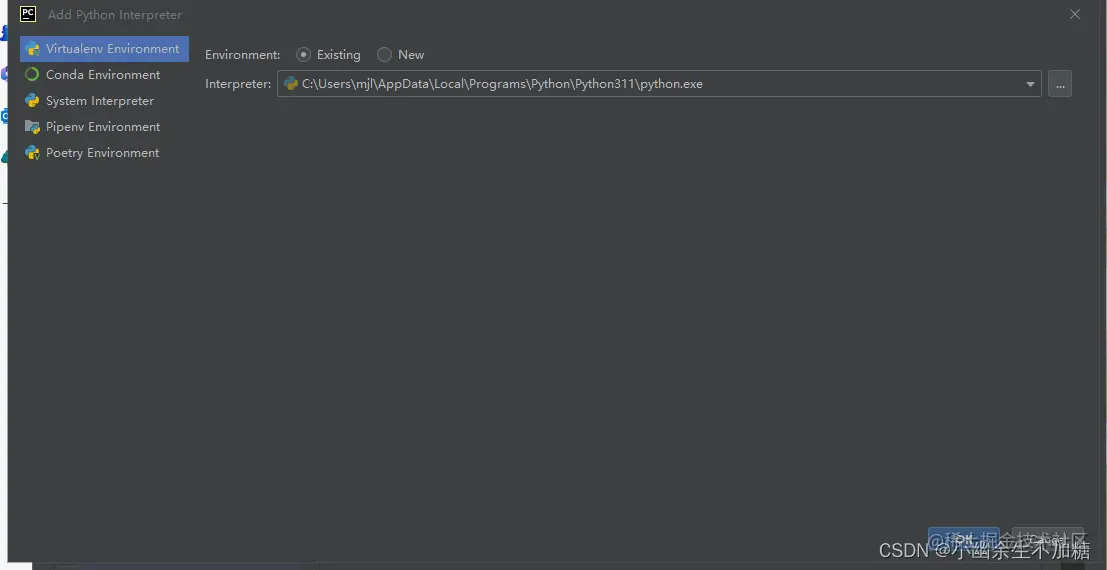Switch to Pipenv Environment
1107x570 pixels.
(x=104, y=127)
